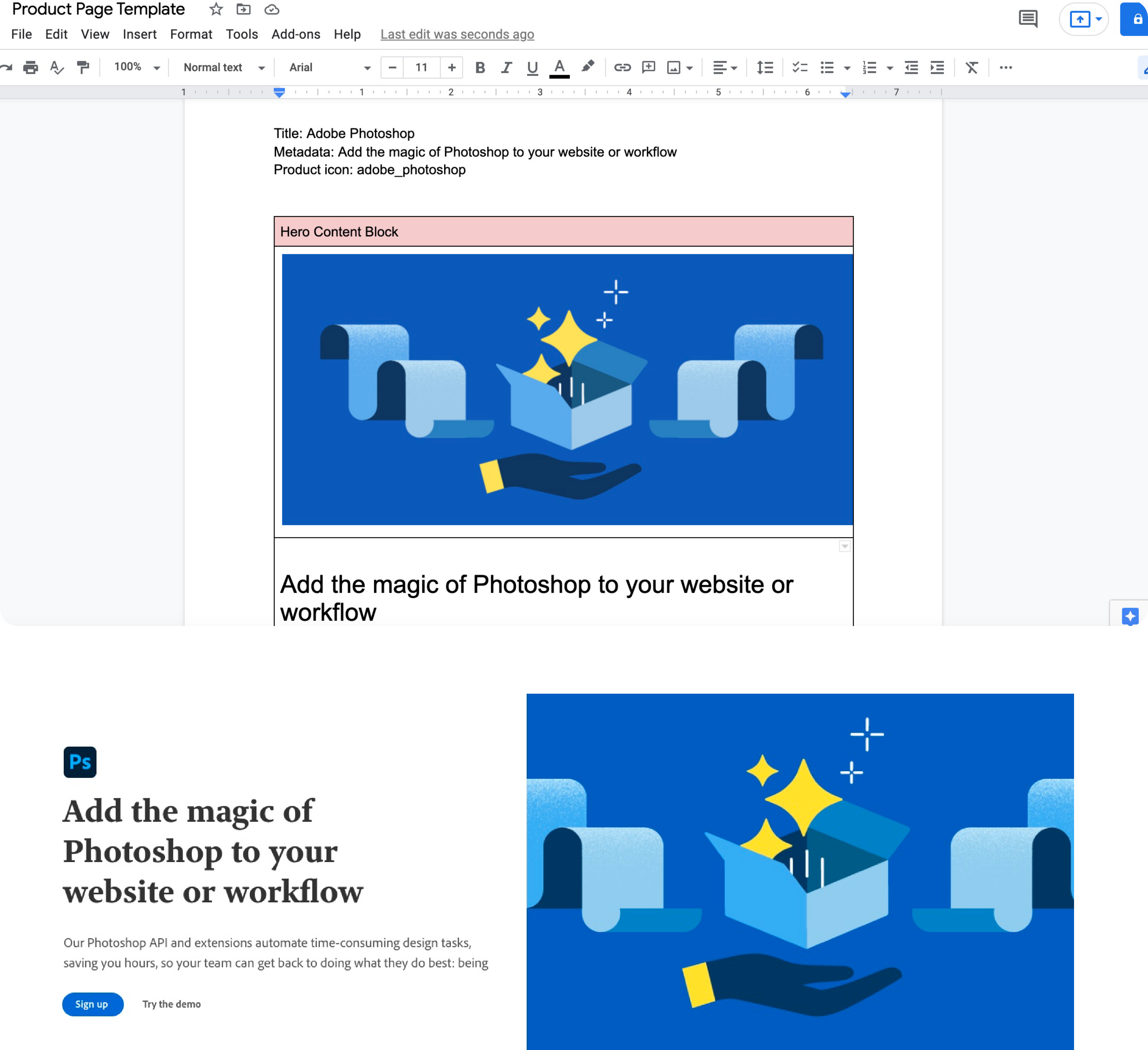
Task: Open the Edit menu
Action: 57,34
